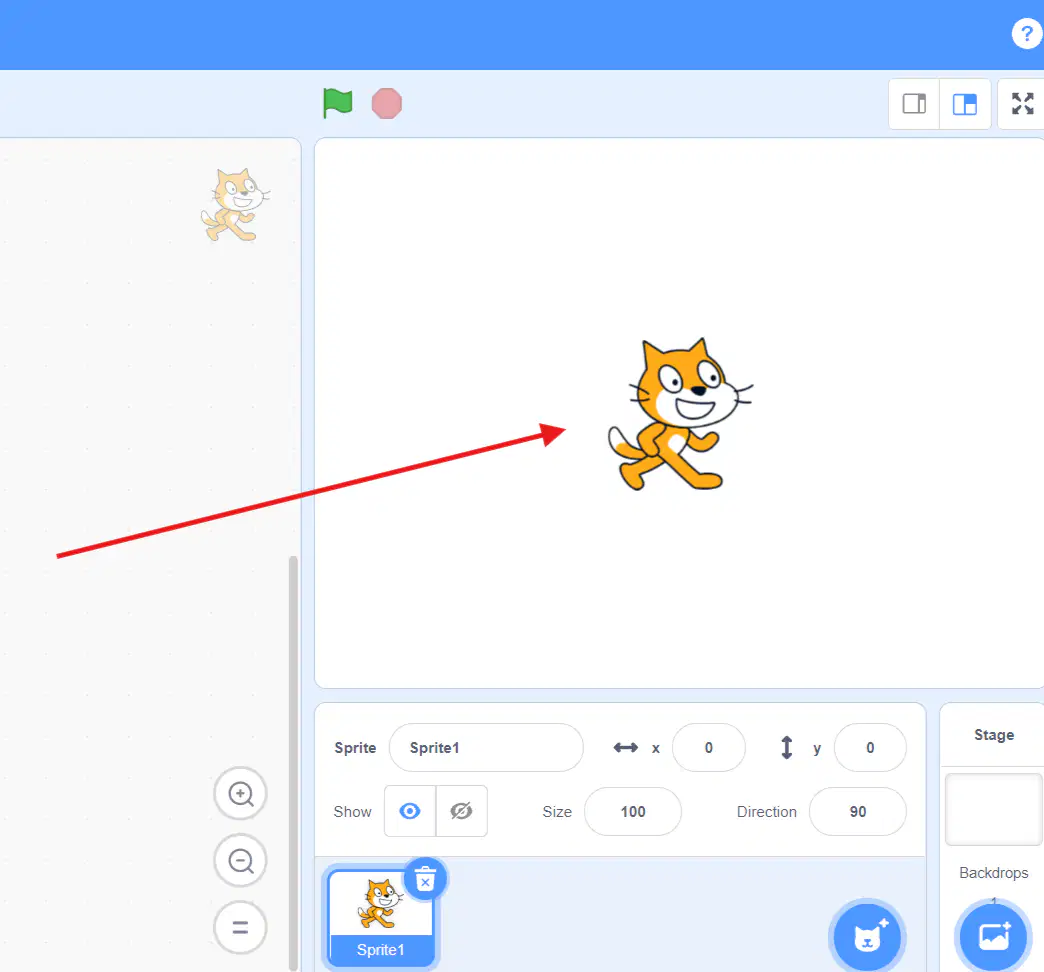The image size is (1044, 972).
Task: Show the sprite with the eye icon
Action: pyautogui.click(x=410, y=811)
